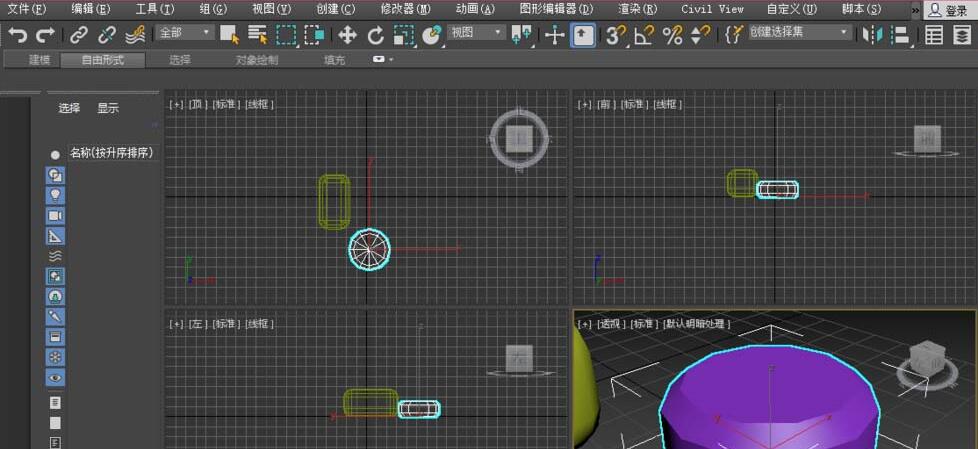Activate the Select and Rotate tool
Viewport: 978px width, 449px height.
pyautogui.click(x=375, y=36)
